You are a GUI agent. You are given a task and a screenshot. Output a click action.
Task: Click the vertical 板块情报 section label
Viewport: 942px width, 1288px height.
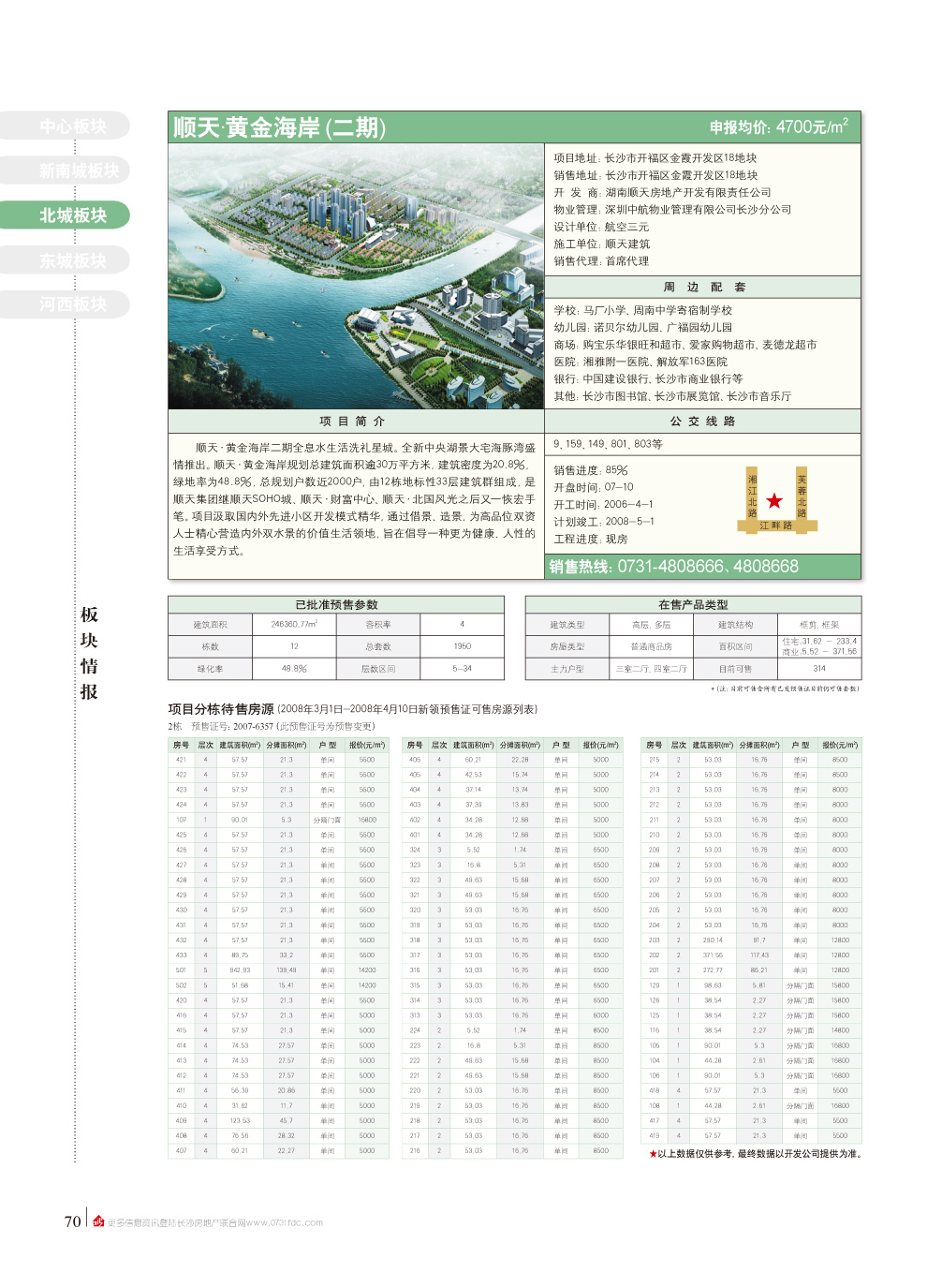(x=89, y=653)
